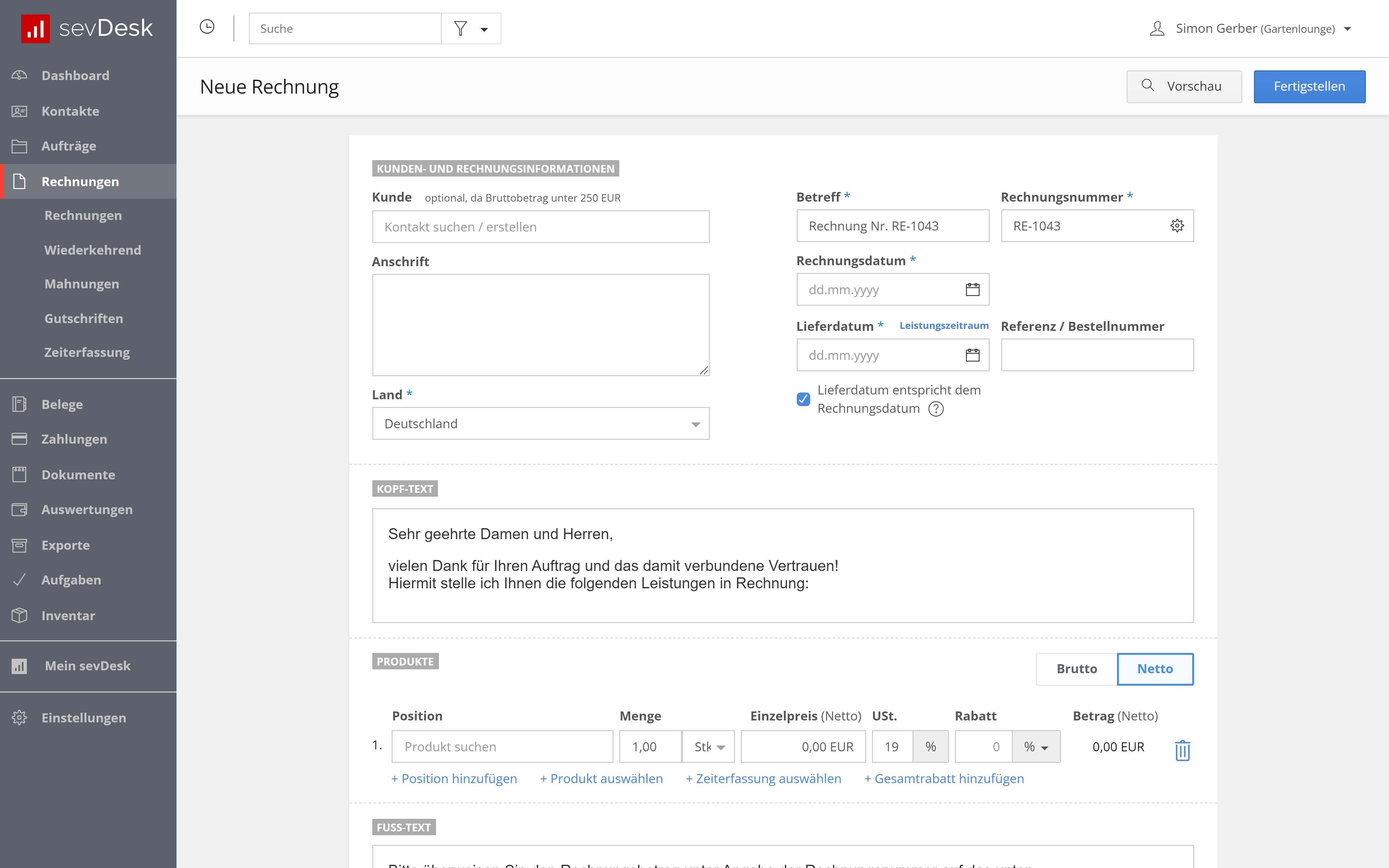Click into the Anschrift text area
1389x868 pixels.
[541, 325]
